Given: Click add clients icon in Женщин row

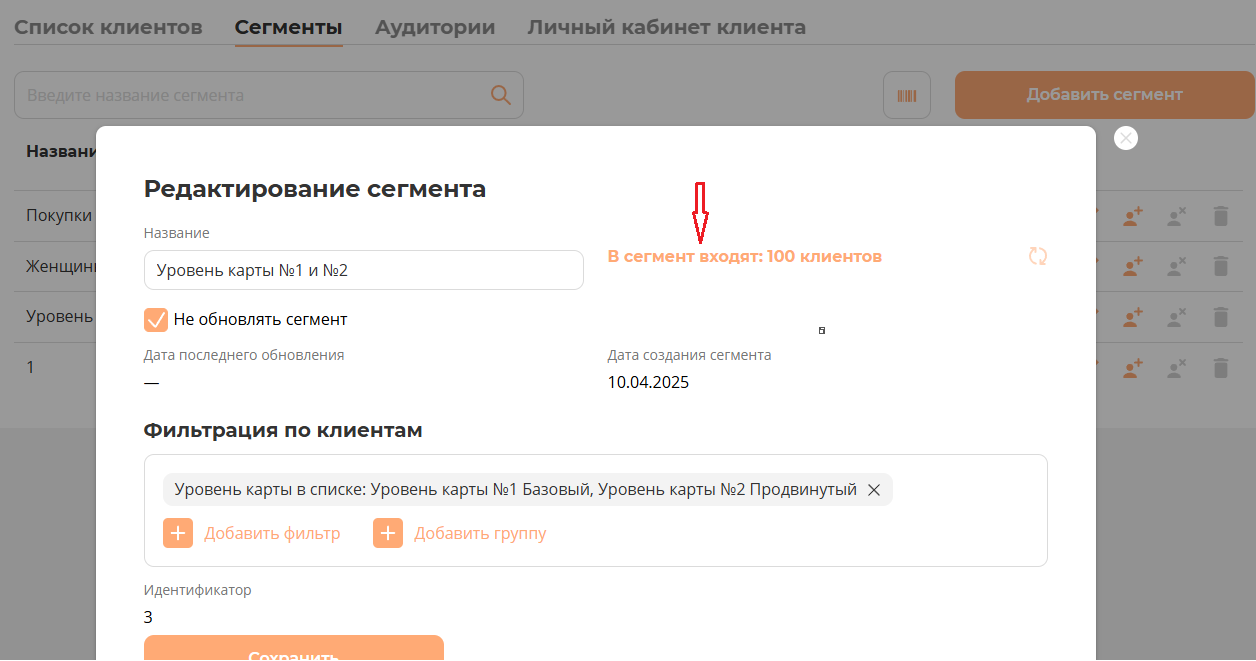Looking at the screenshot, I should tap(1132, 266).
